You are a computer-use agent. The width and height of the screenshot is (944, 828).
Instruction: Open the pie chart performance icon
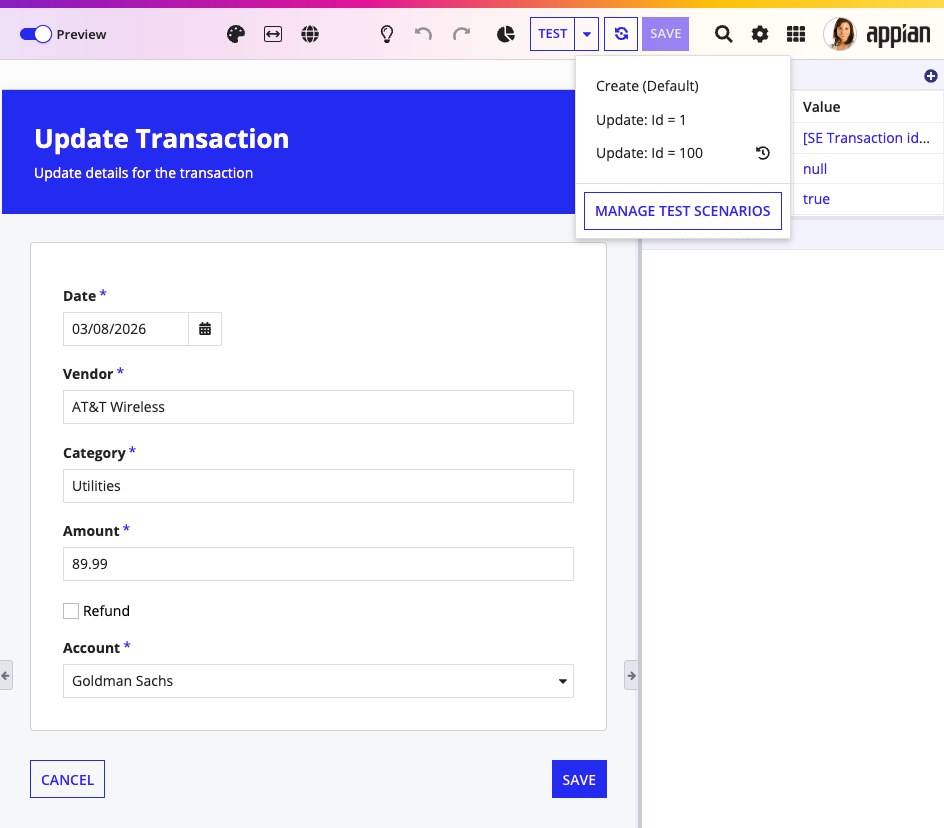506,34
